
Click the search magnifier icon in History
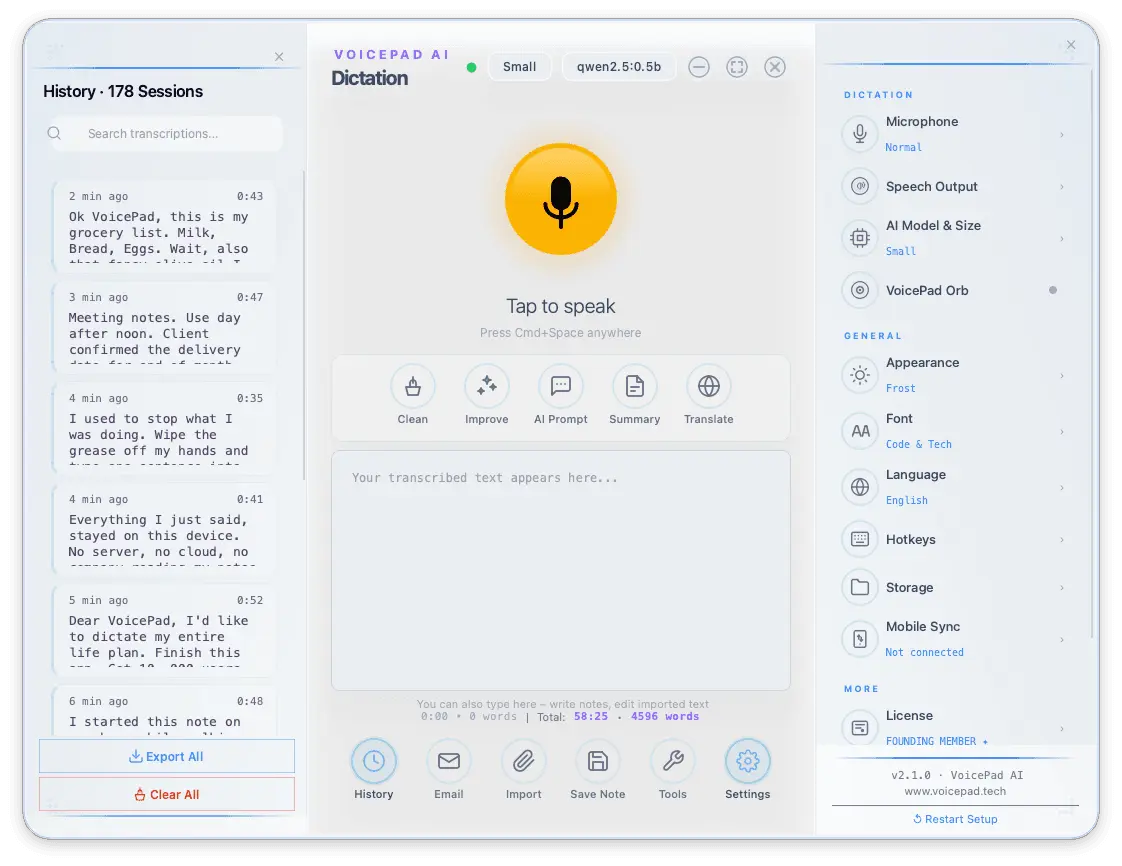point(54,133)
